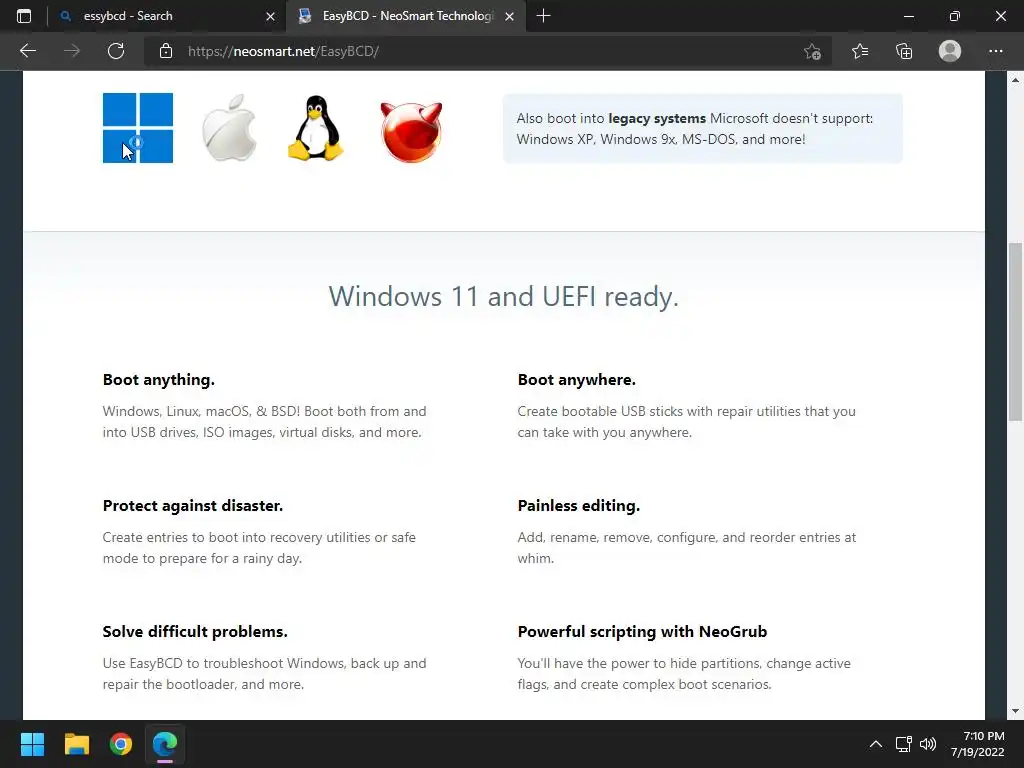Click the 'Protect against disaster.' heading
1024x768 pixels.
pos(193,505)
